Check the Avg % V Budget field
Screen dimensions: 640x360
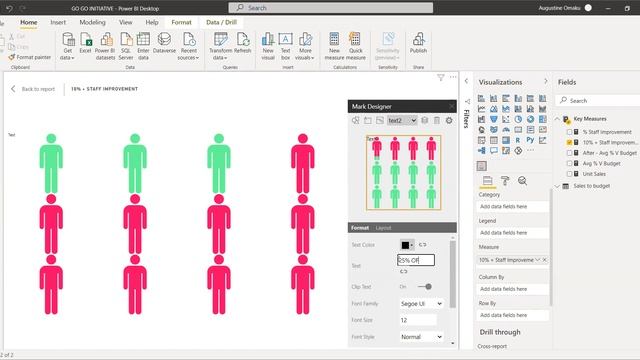pos(569,163)
